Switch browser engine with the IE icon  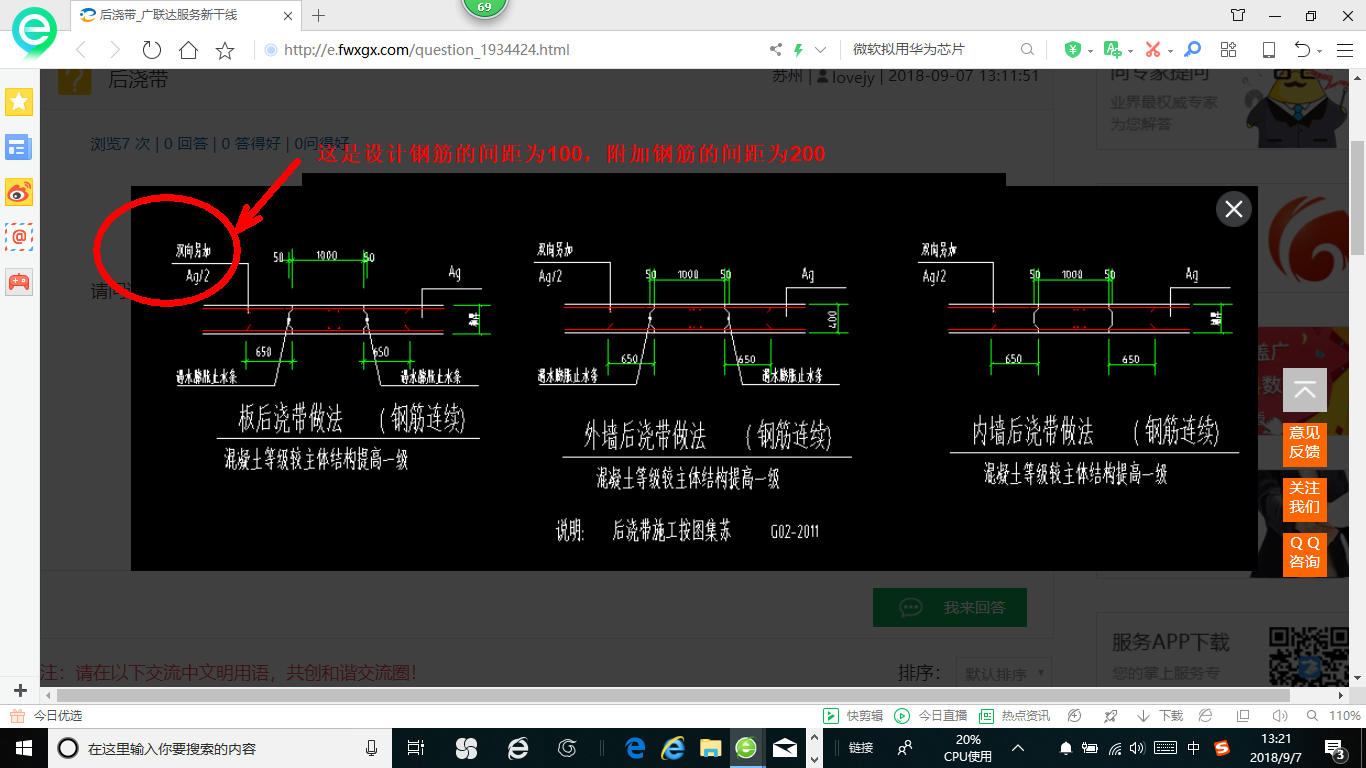1206,716
